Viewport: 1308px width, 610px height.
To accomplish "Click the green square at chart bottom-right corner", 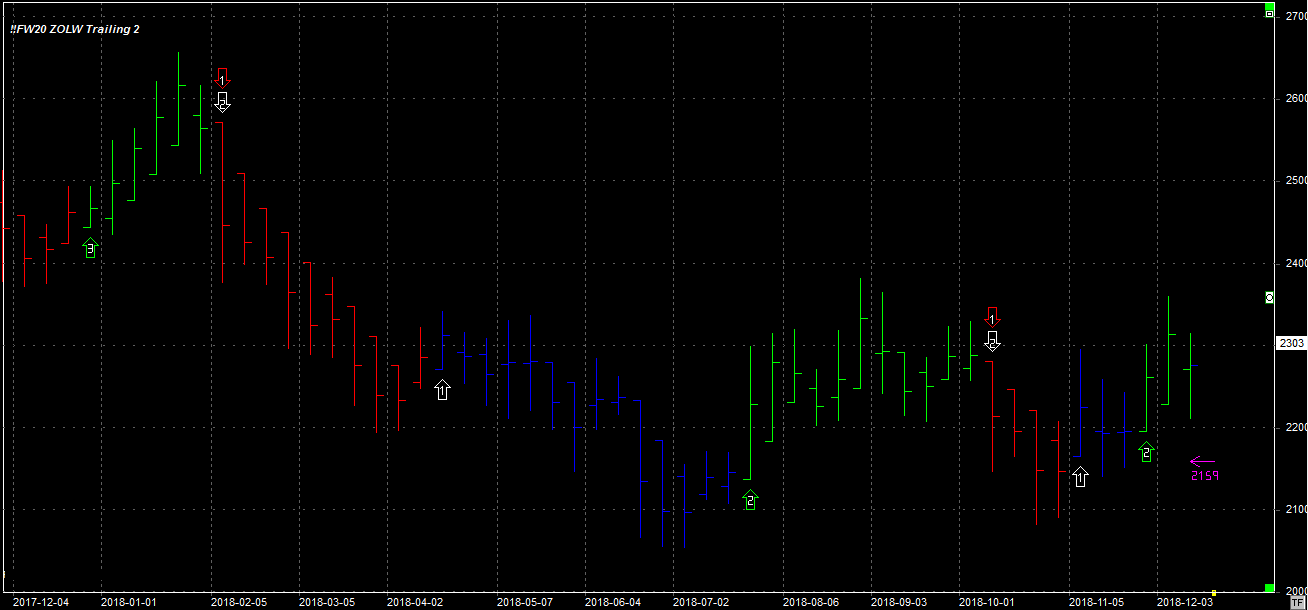I will coord(1269,588).
